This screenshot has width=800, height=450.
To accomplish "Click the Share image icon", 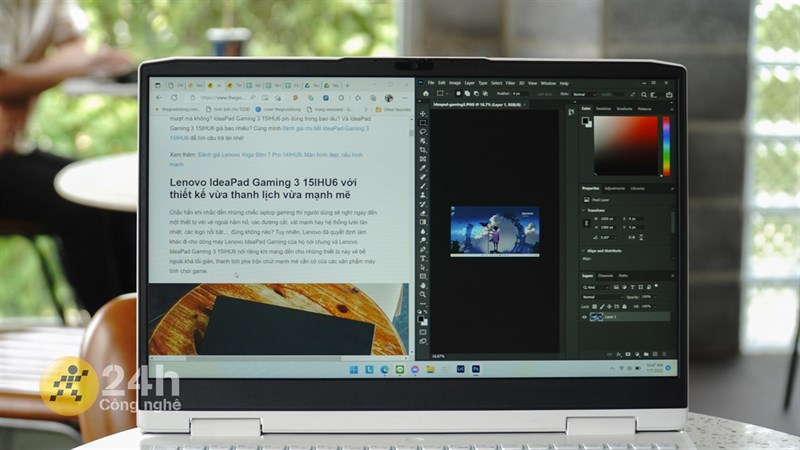I will coord(669,94).
